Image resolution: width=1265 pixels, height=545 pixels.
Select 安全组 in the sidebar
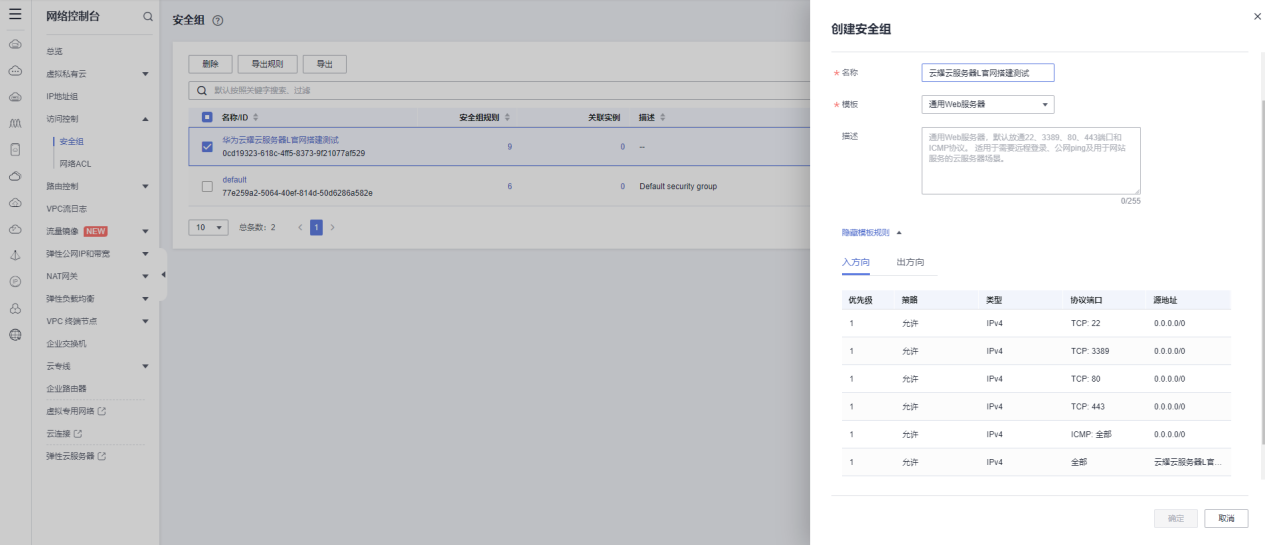[71, 141]
